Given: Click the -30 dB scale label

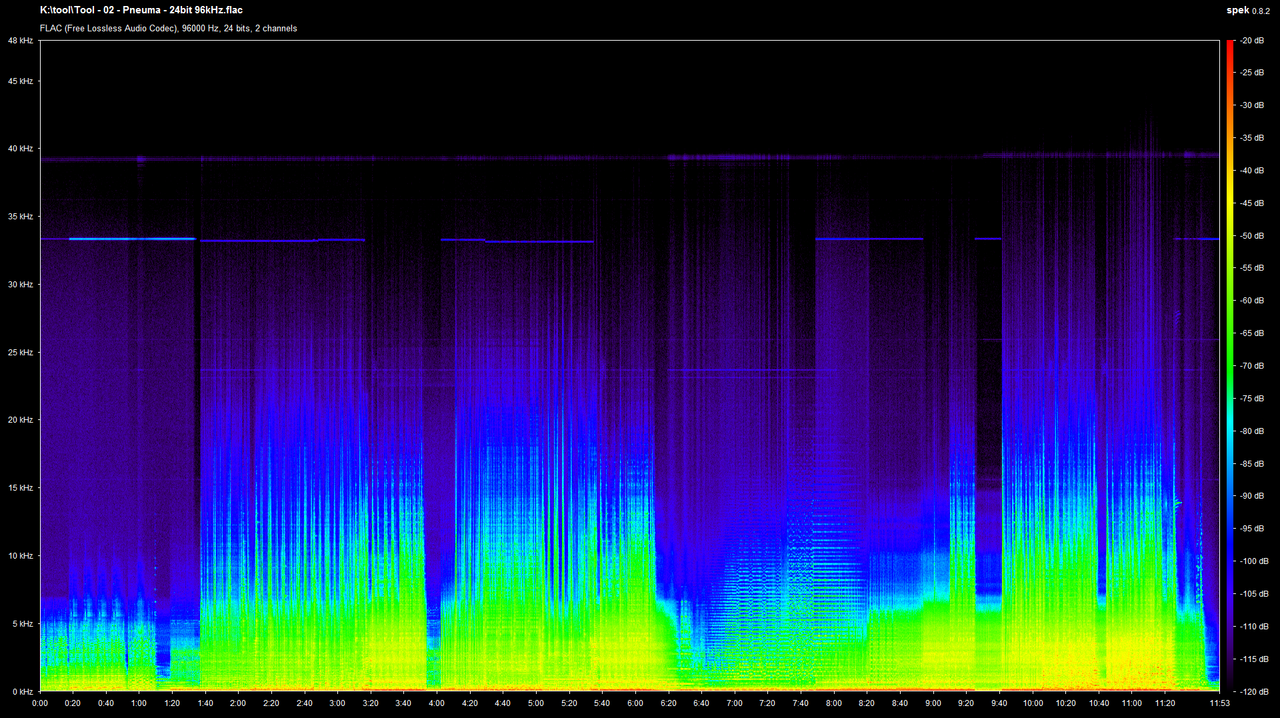Looking at the screenshot, I should click(x=1254, y=105).
